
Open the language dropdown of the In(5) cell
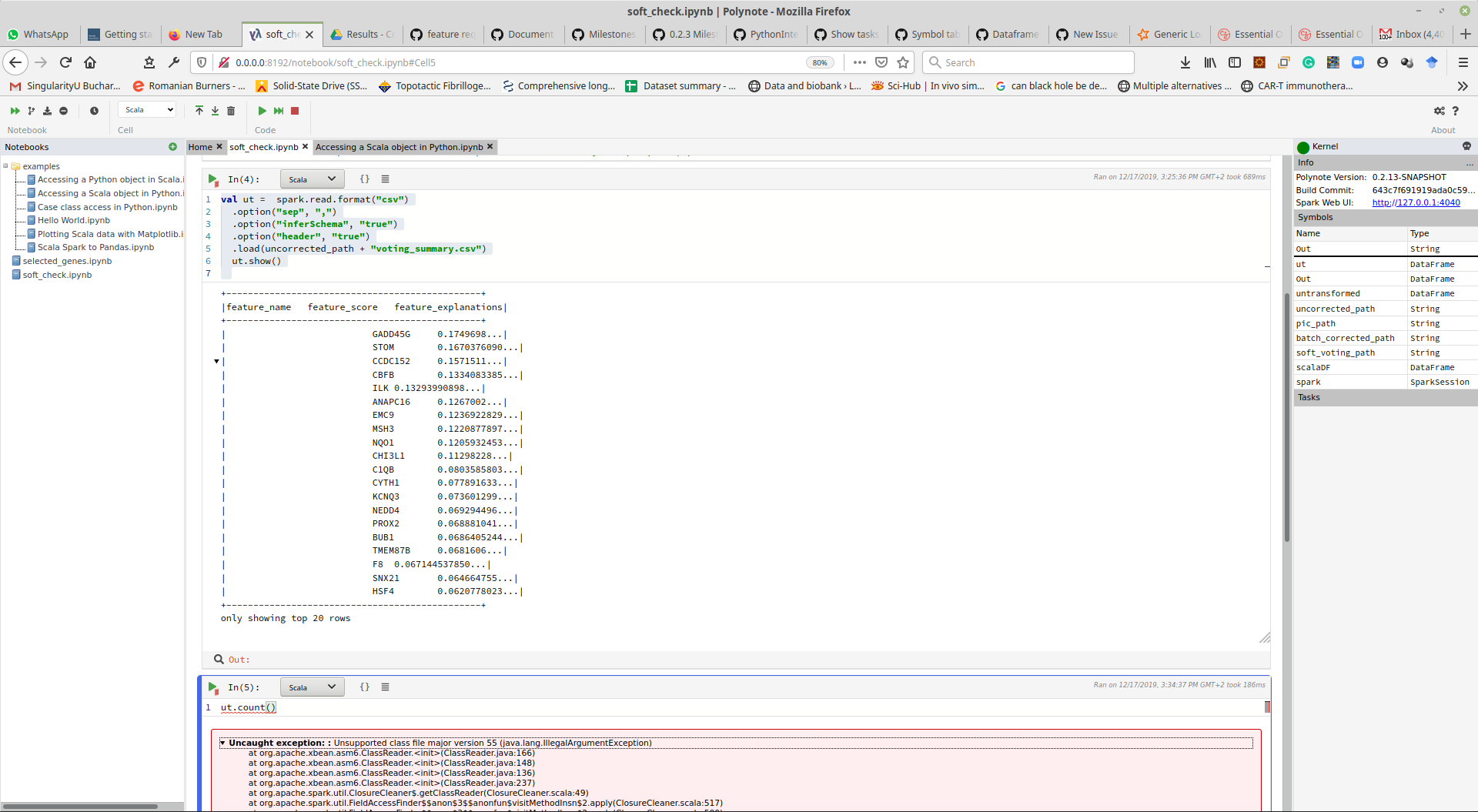tap(312, 687)
